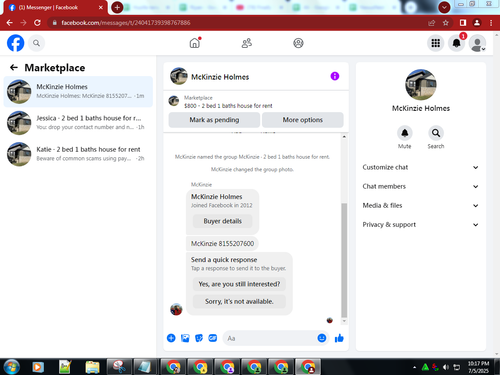Click the facebook.com address bar URL
The image size is (500, 375).
(126, 23)
